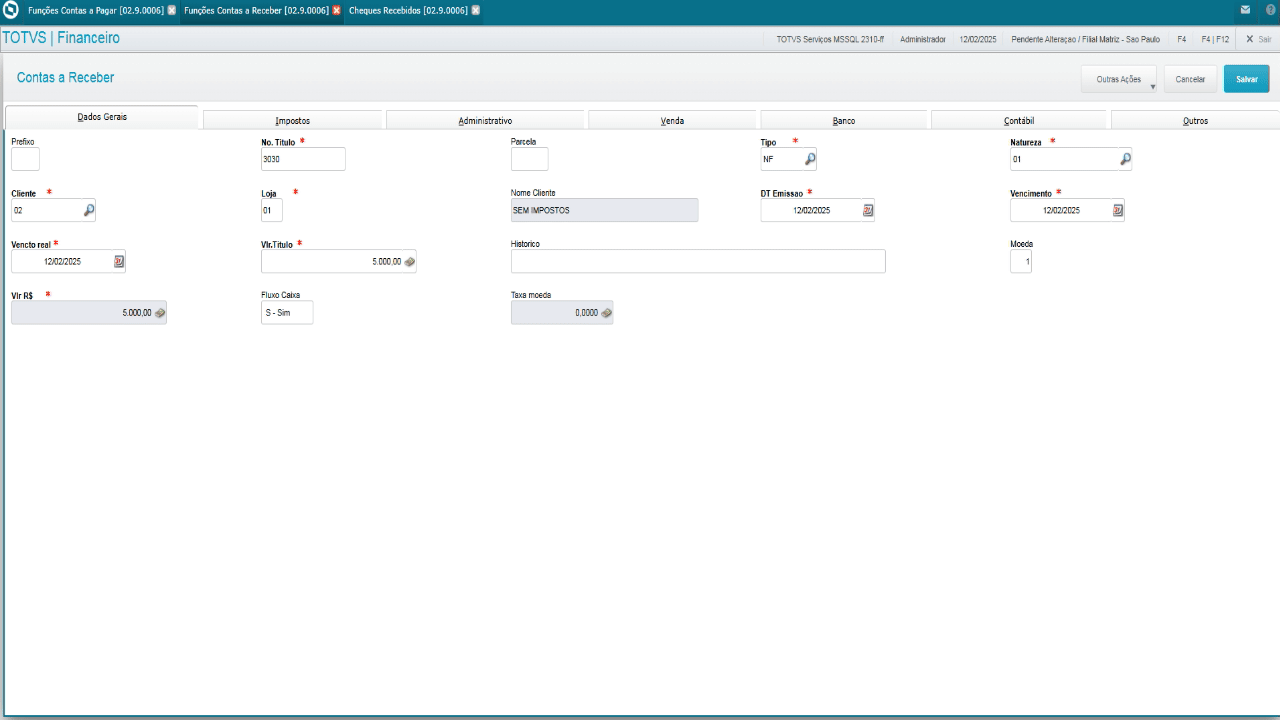Screen dimensions: 1280x720
Task: Open the mail envelope icon
Action: (x=1245, y=10)
